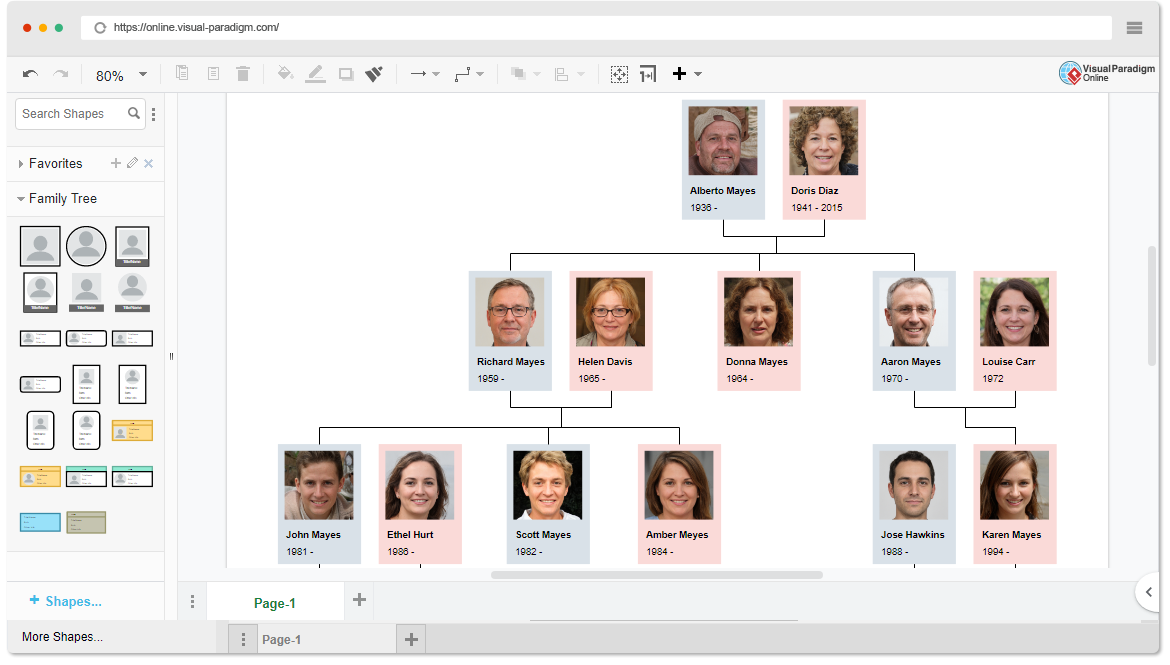Click inside the Search Shapes field

click(x=65, y=113)
